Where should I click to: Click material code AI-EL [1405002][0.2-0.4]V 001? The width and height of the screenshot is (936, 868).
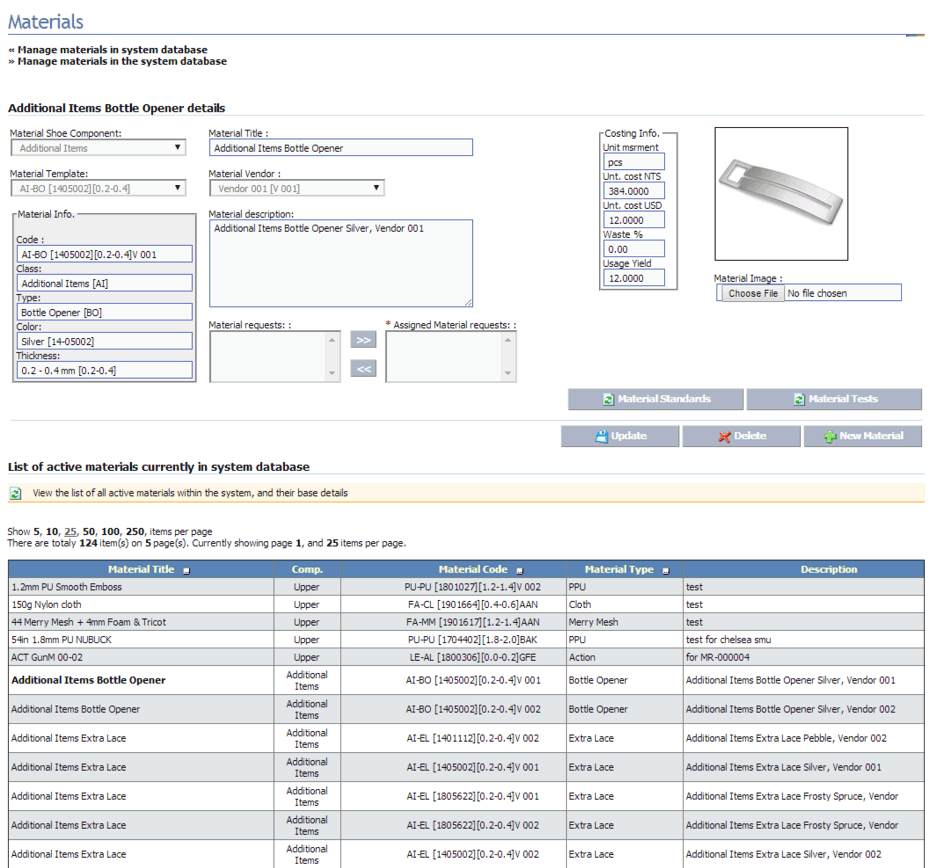[473, 767]
